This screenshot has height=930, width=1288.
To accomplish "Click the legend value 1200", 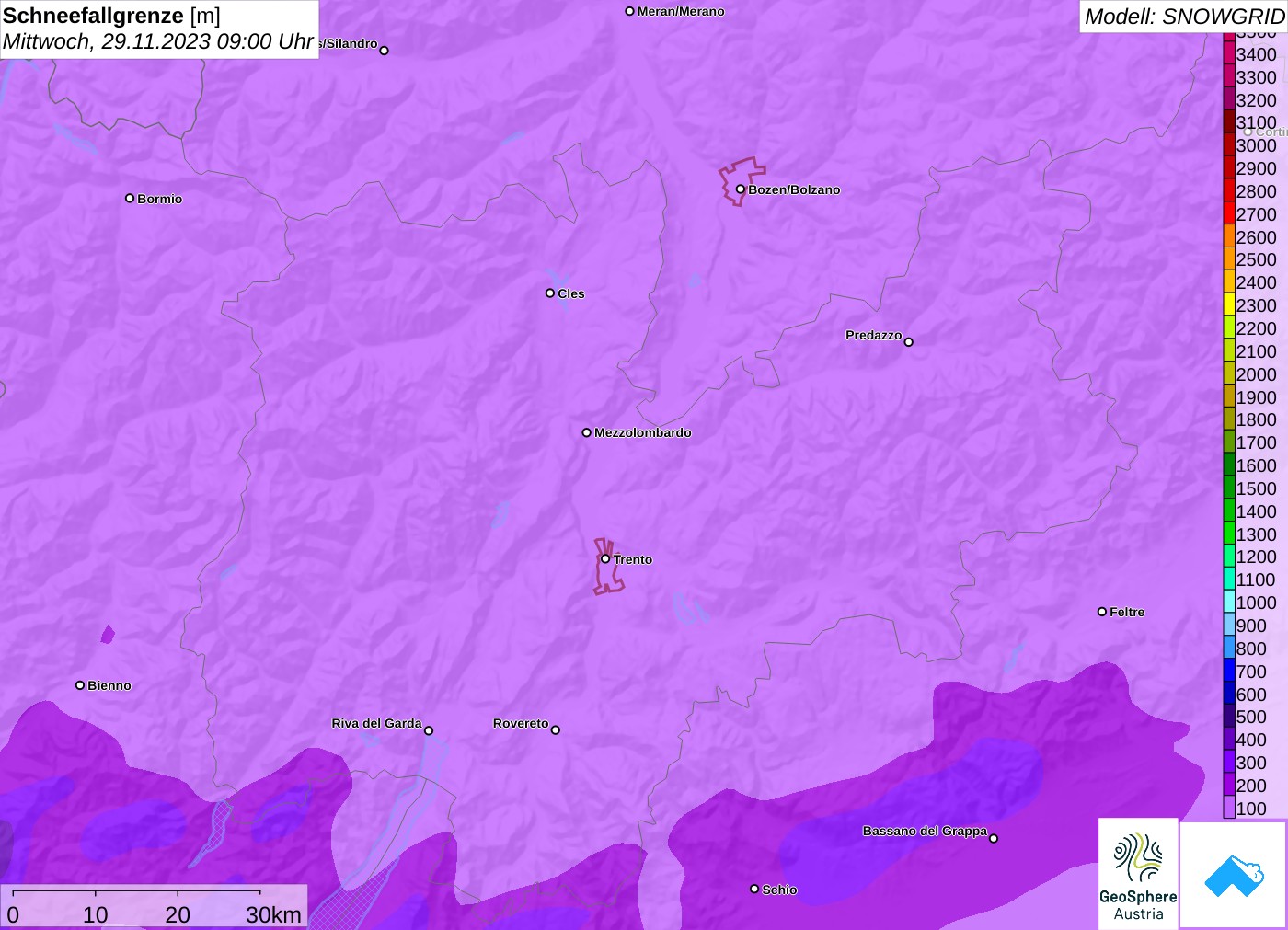I will 1256,557.
